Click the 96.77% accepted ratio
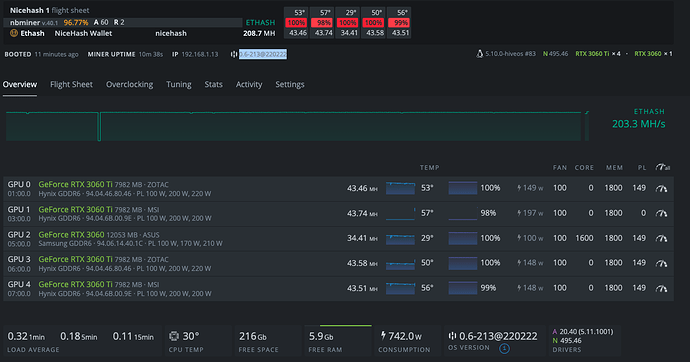Image resolution: width=690 pixels, height=362 pixels. (76, 22)
